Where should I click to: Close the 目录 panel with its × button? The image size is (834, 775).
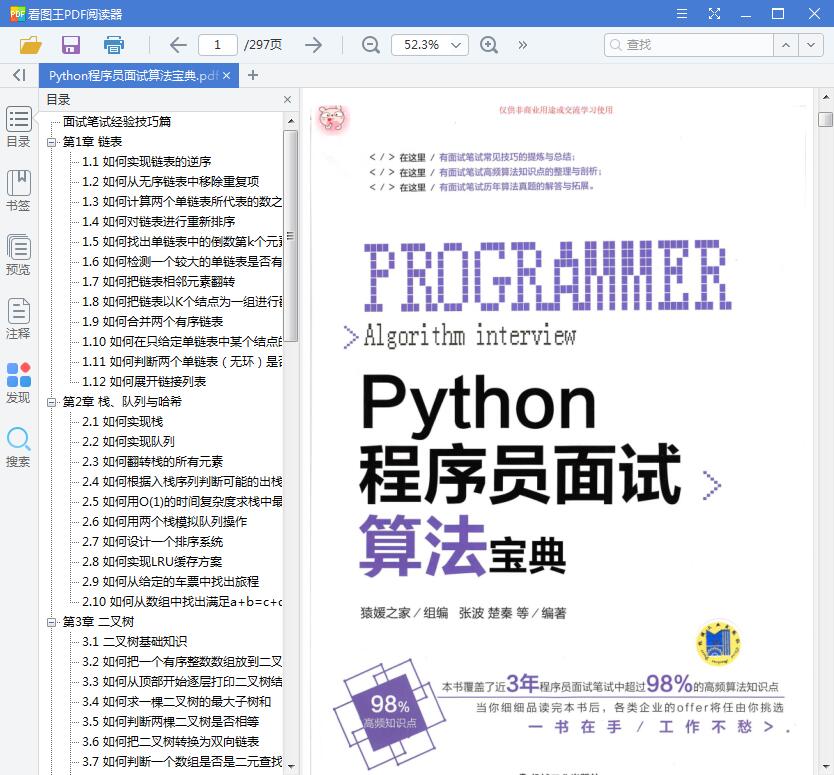point(287,99)
